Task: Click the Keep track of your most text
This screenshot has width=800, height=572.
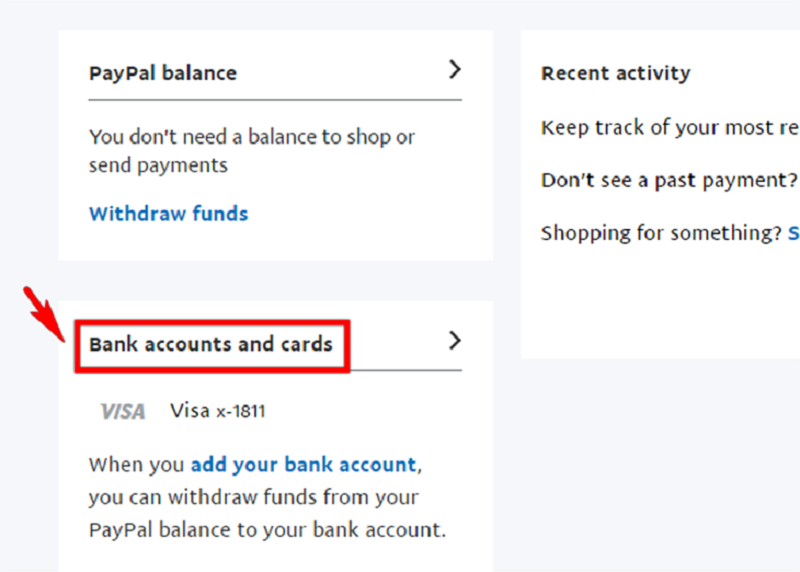Action: 670,127
